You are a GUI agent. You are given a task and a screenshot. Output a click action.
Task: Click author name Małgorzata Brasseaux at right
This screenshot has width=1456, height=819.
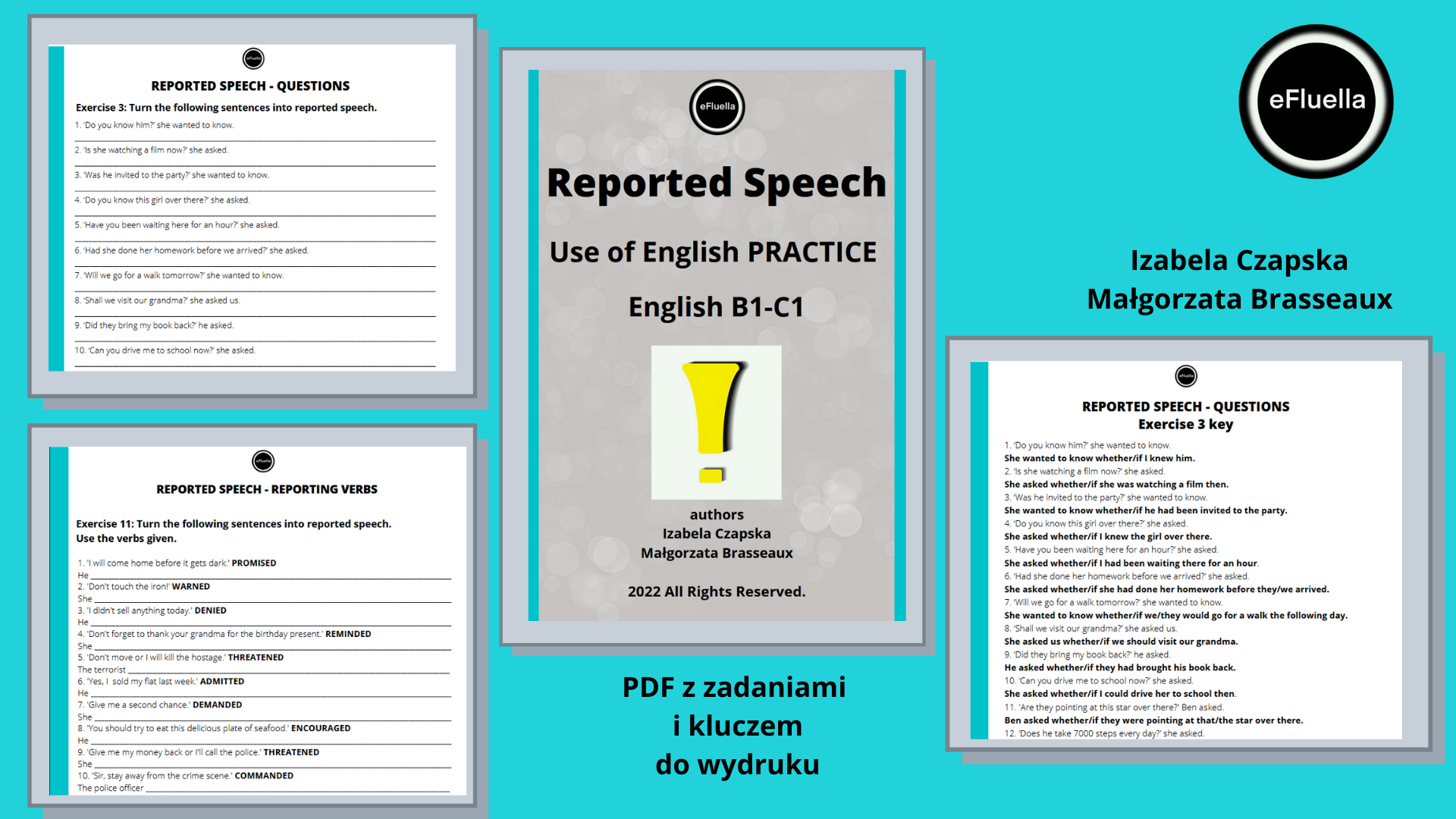pos(1239,300)
